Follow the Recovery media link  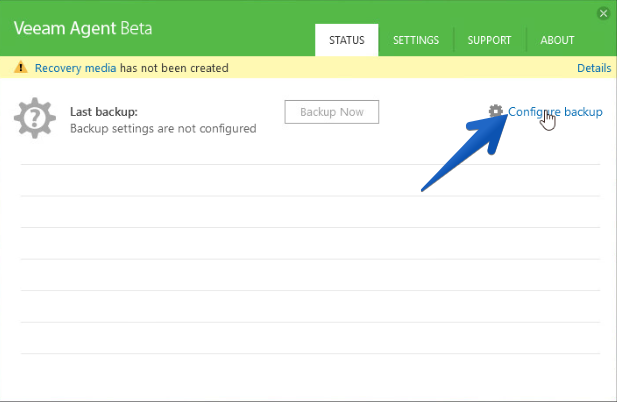pyautogui.click(x=76, y=68)
